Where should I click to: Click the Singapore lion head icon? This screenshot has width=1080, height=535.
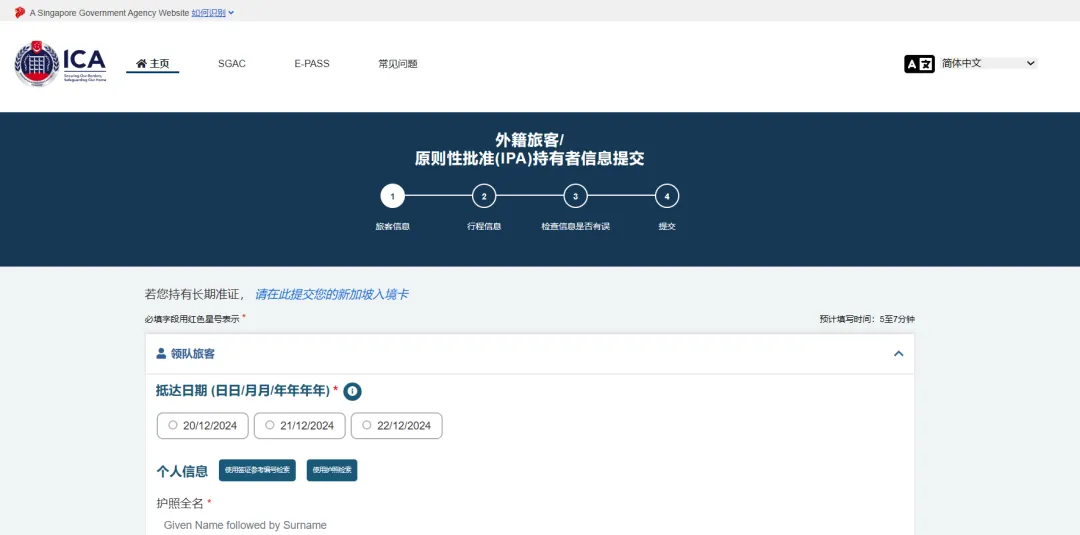(19, 12)
